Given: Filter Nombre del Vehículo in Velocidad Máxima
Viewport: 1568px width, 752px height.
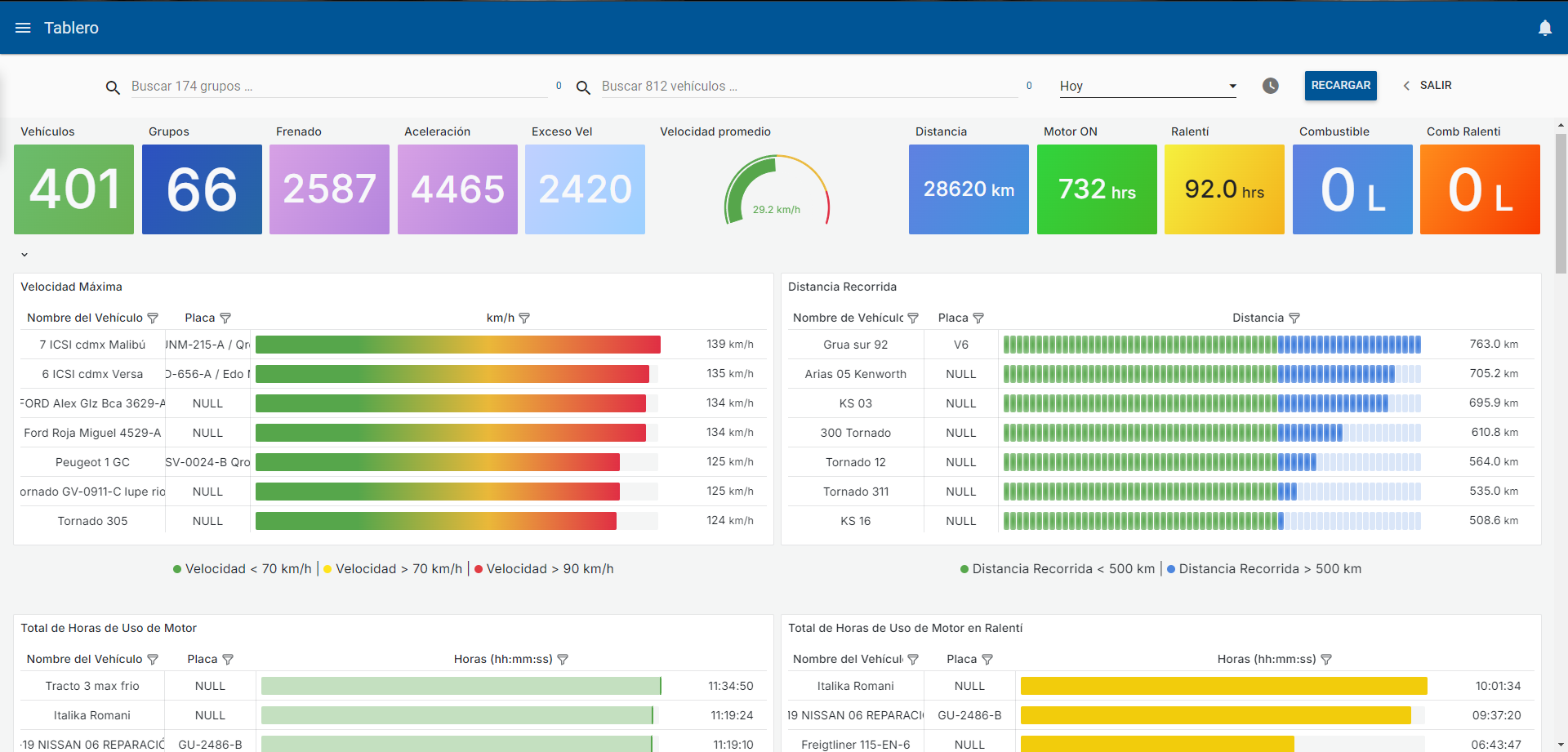Looking at the screenshot, I should 153,318.
